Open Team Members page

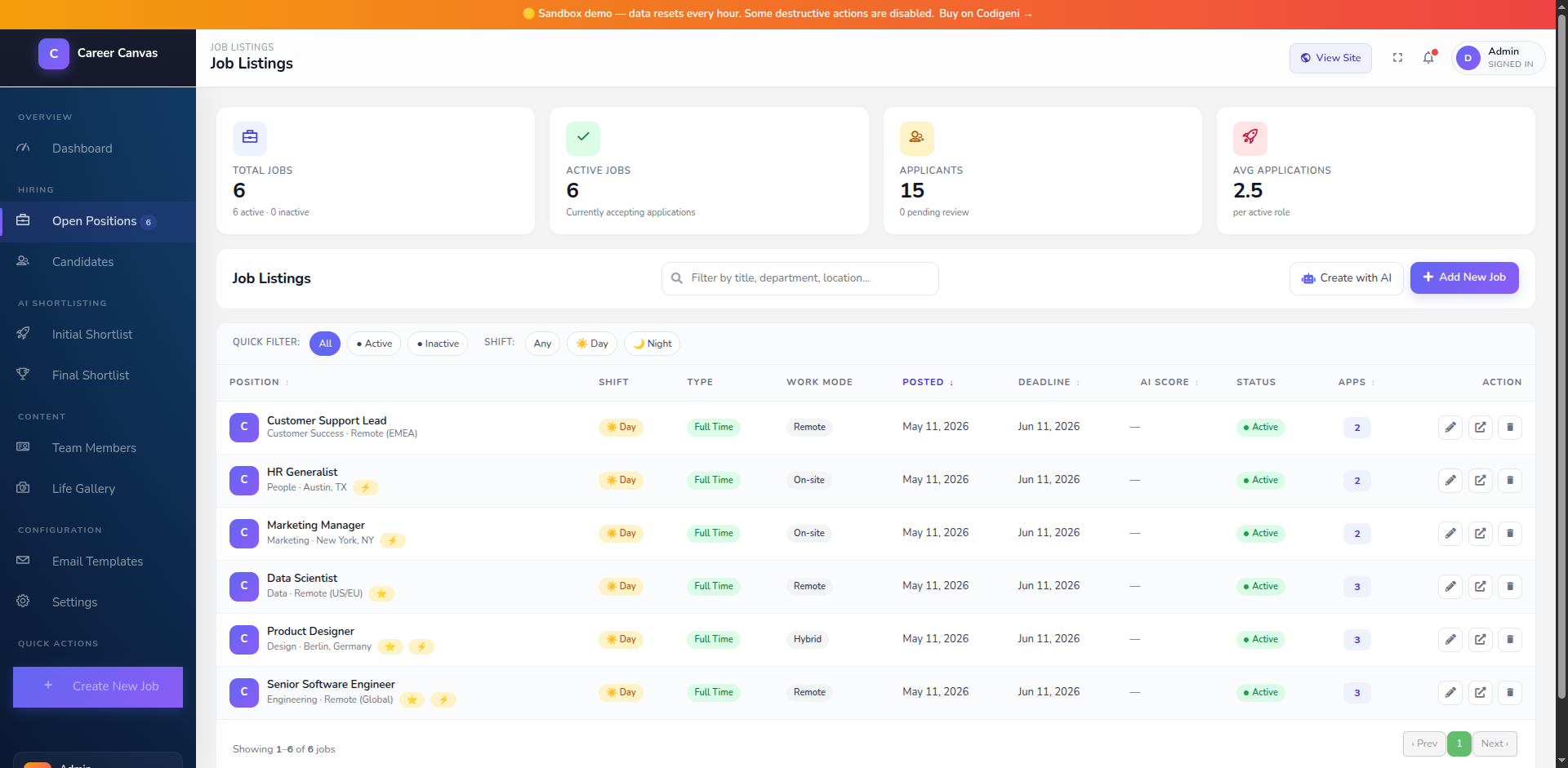[x=98, y=448]
